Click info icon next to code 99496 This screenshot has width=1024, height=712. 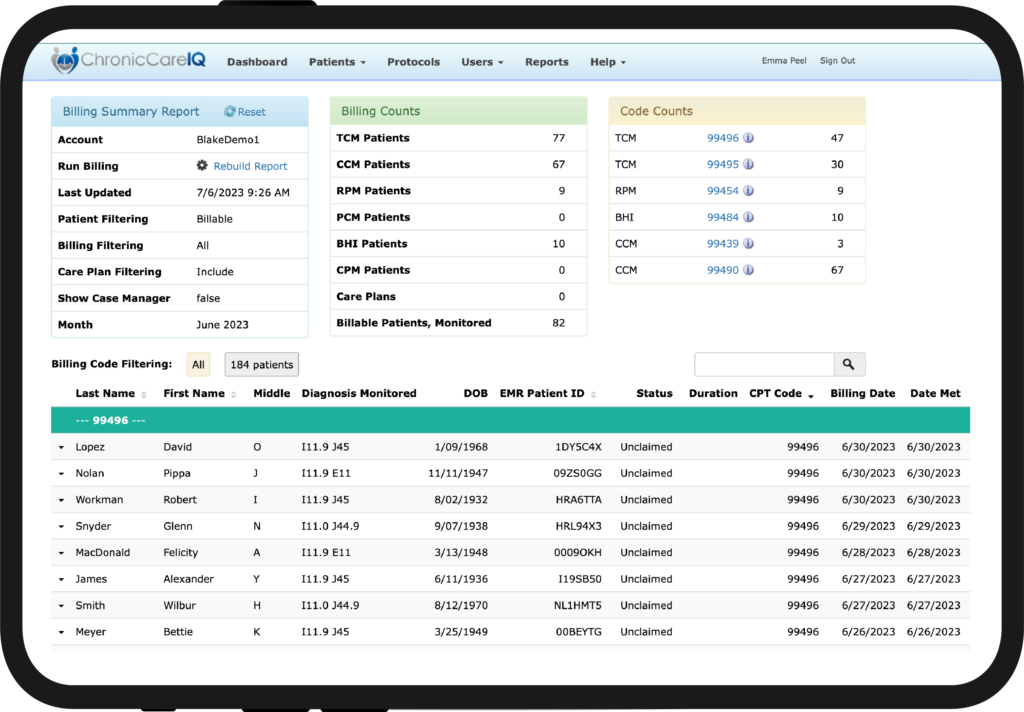pos(749,138)
